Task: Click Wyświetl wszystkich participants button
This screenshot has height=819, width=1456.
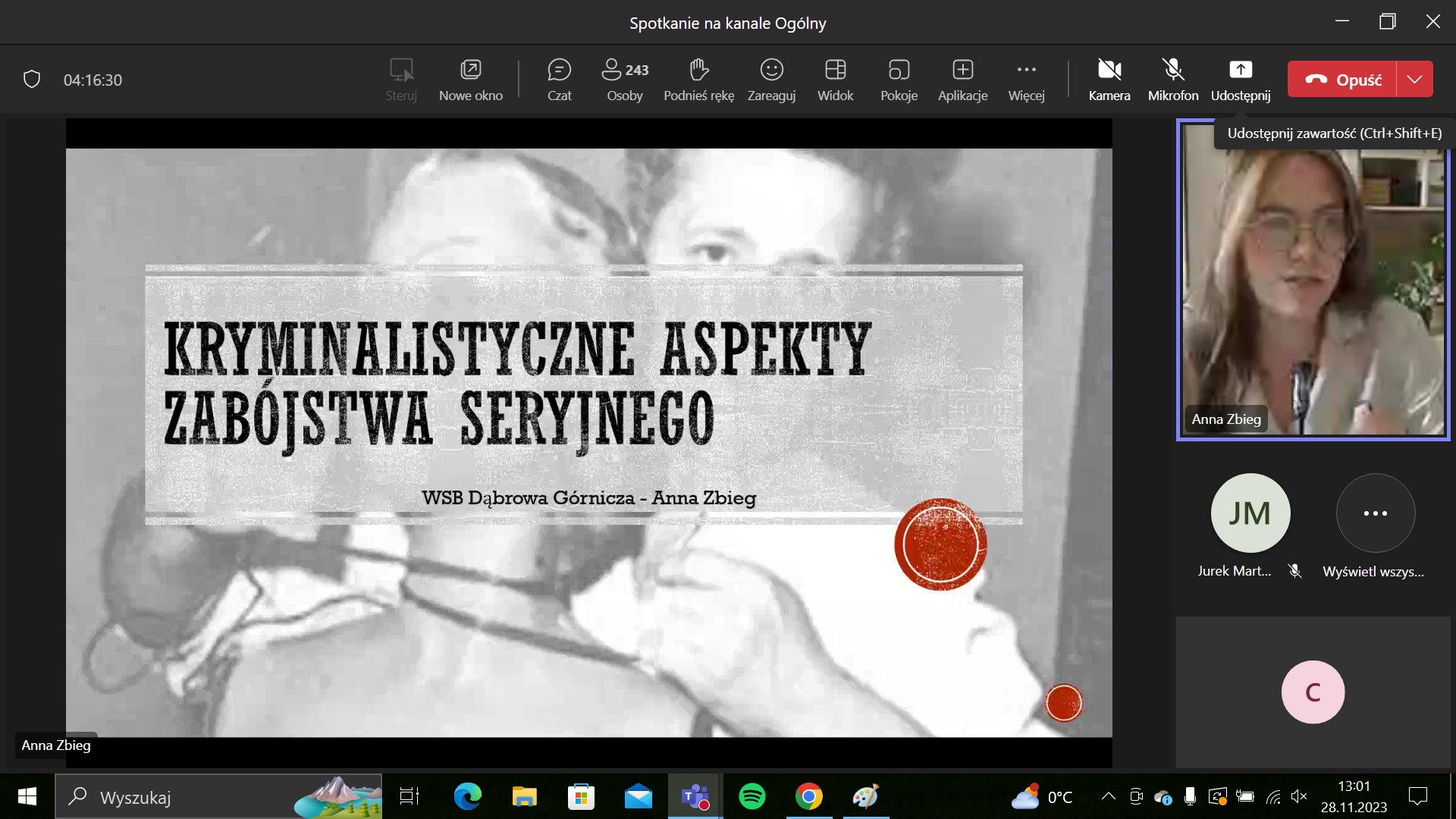Action: point(1374,514)
